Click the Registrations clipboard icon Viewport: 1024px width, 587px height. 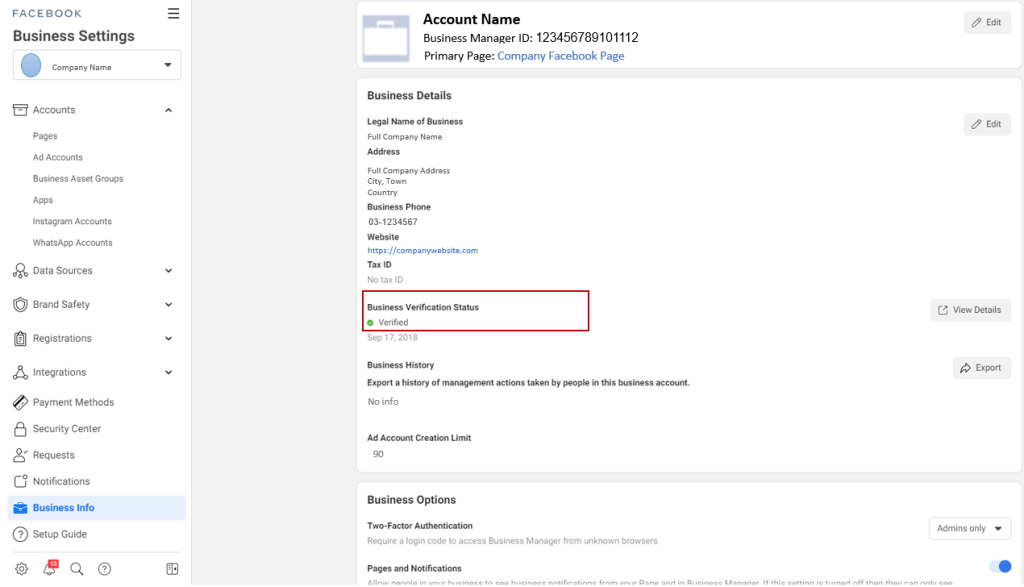[20, 338]
